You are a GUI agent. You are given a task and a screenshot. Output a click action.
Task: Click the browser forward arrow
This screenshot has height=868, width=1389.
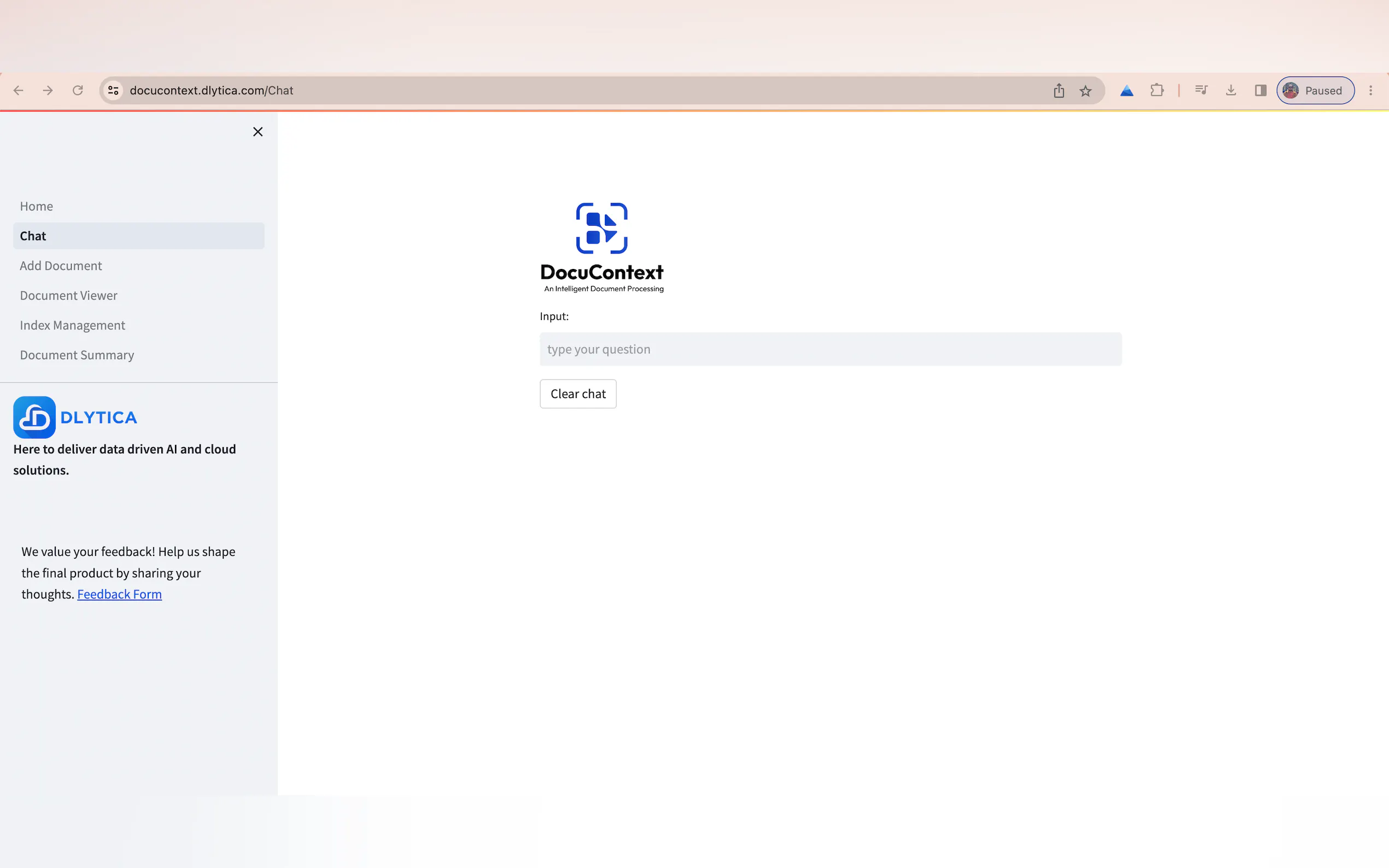(48, 91)
